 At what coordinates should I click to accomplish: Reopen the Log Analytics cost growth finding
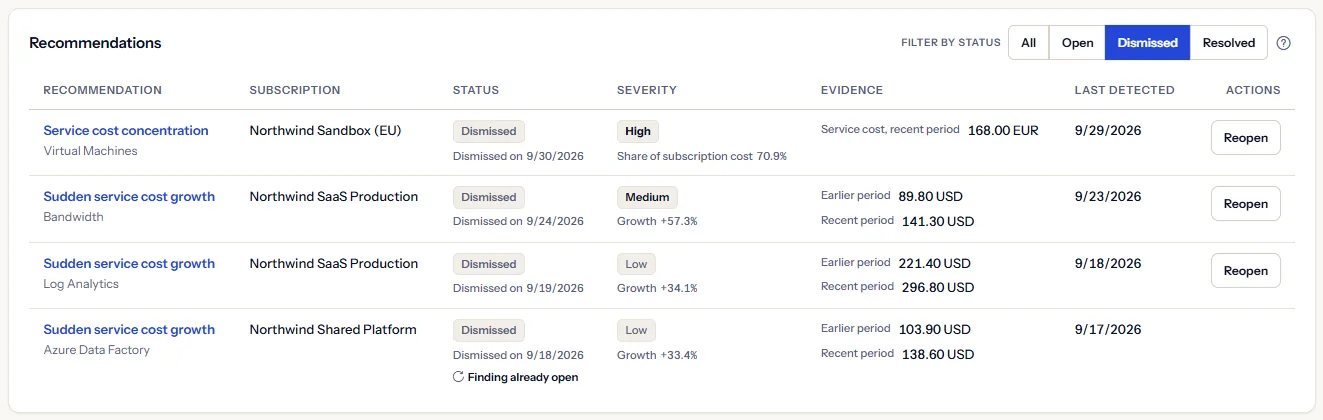1245,271
